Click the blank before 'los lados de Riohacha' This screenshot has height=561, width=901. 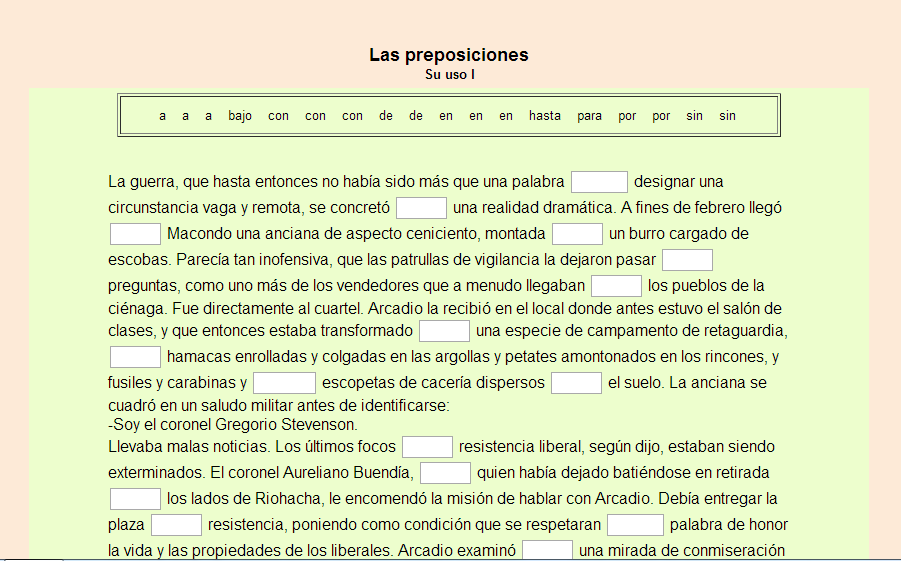click(x=135, y=498)
